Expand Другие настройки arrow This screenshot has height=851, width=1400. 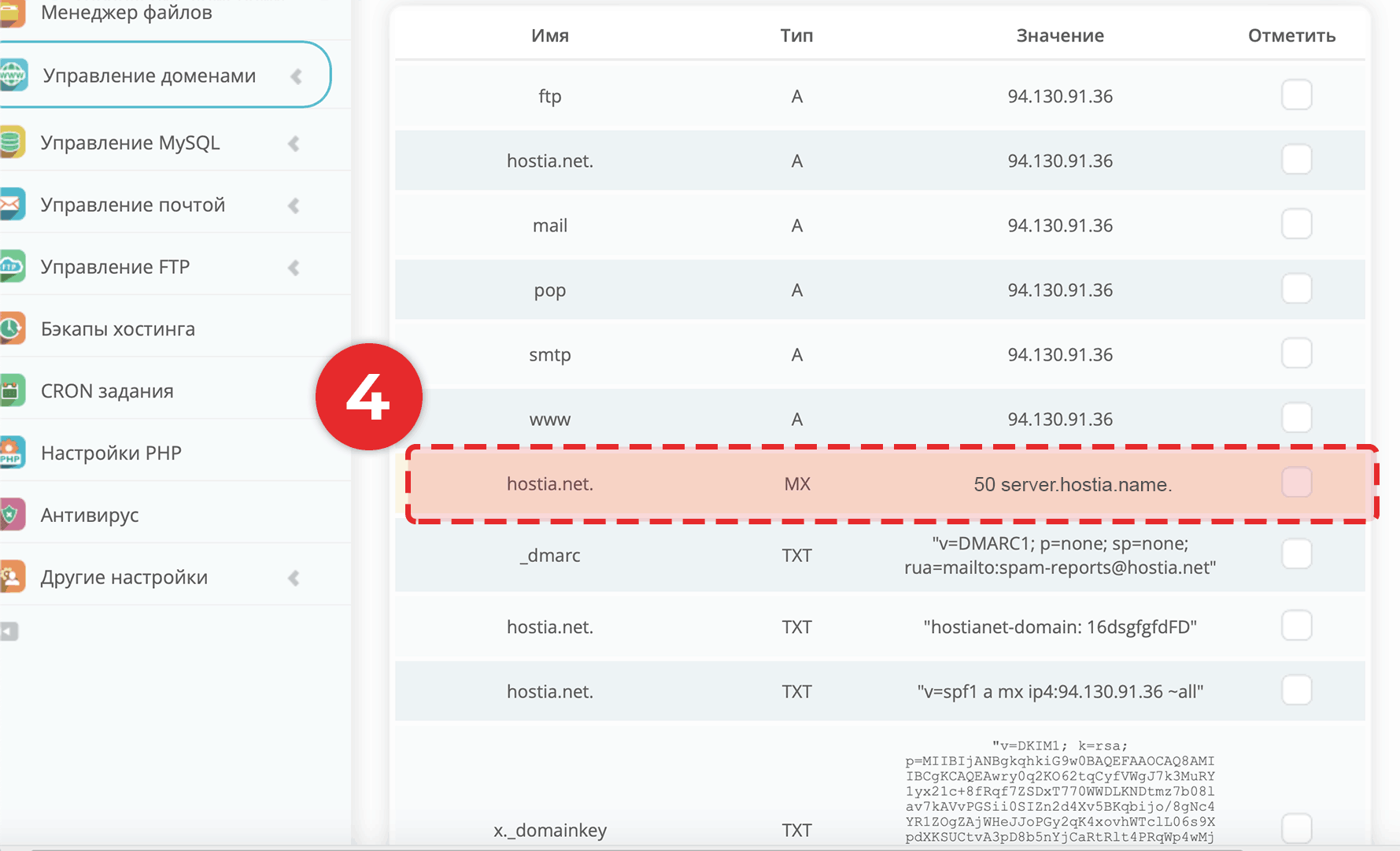pyautogui.click(x=294, y=578)
